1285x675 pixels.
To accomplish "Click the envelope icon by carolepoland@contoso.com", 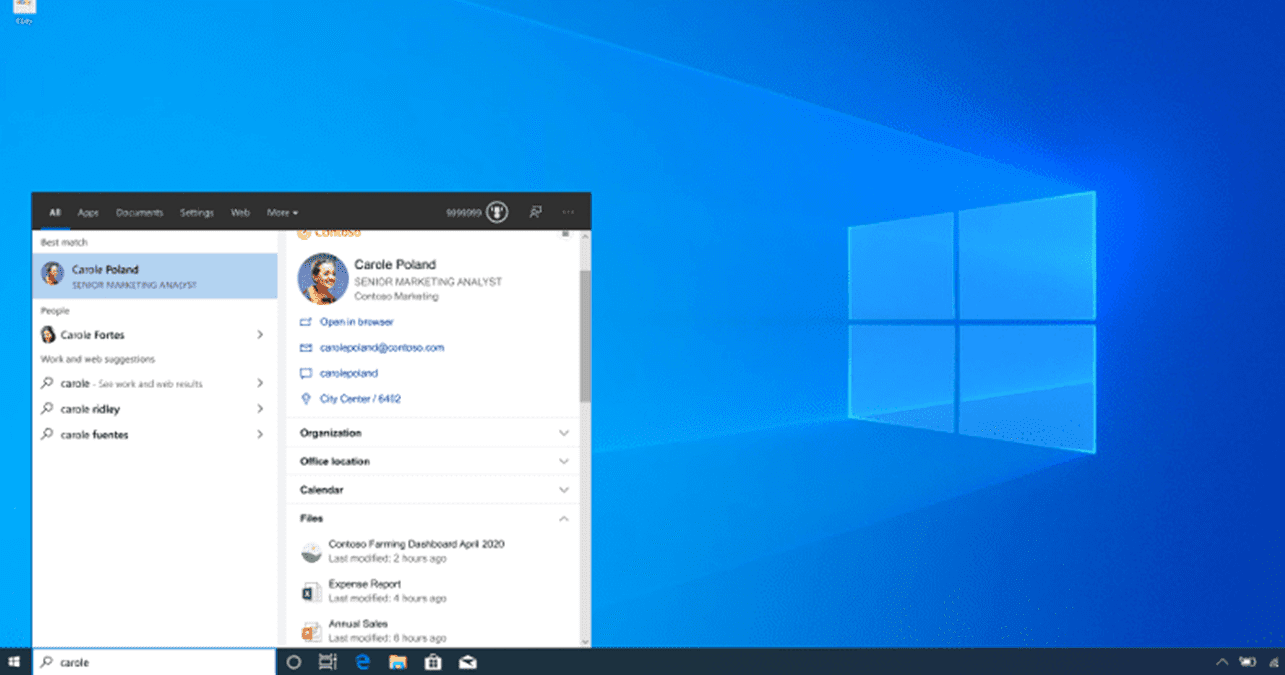I will click(306, 347).
